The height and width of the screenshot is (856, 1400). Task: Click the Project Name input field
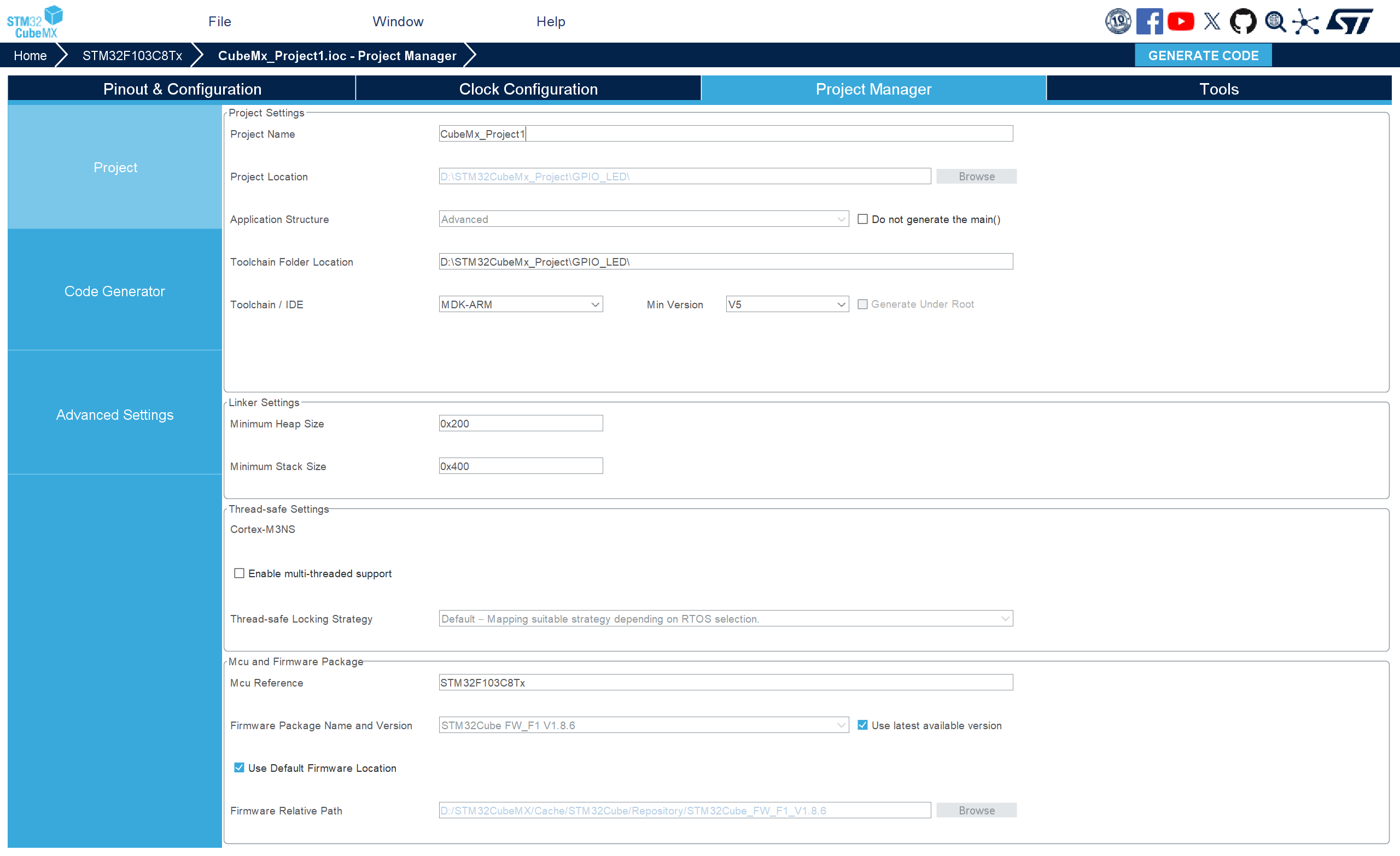[726, 134]
